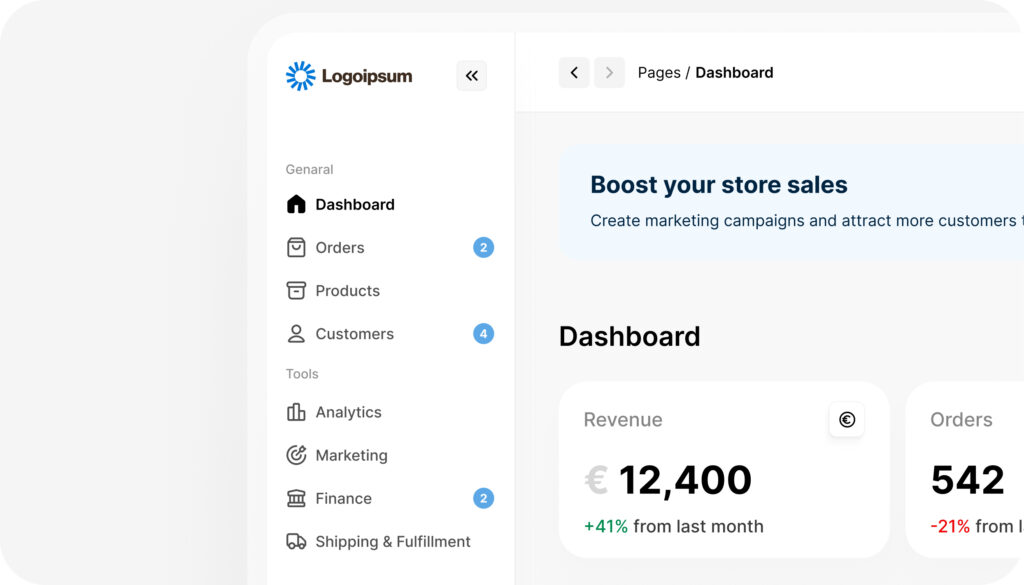The image size is (1024, 585).
Task: Click the Orders shopping bag icon
Action: click(x=296, y=247)
